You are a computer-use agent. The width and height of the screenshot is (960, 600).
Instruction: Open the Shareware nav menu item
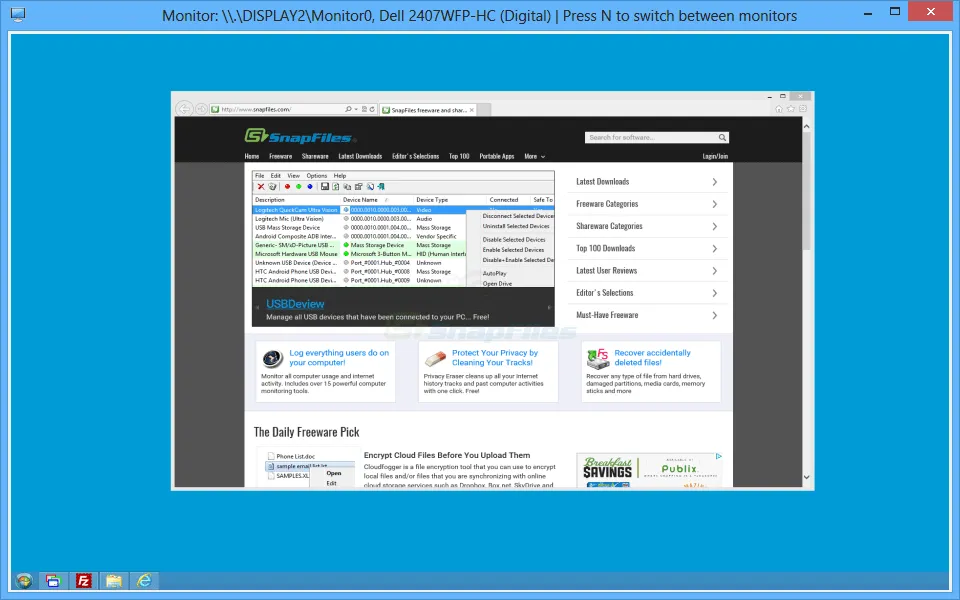(315, 156)
